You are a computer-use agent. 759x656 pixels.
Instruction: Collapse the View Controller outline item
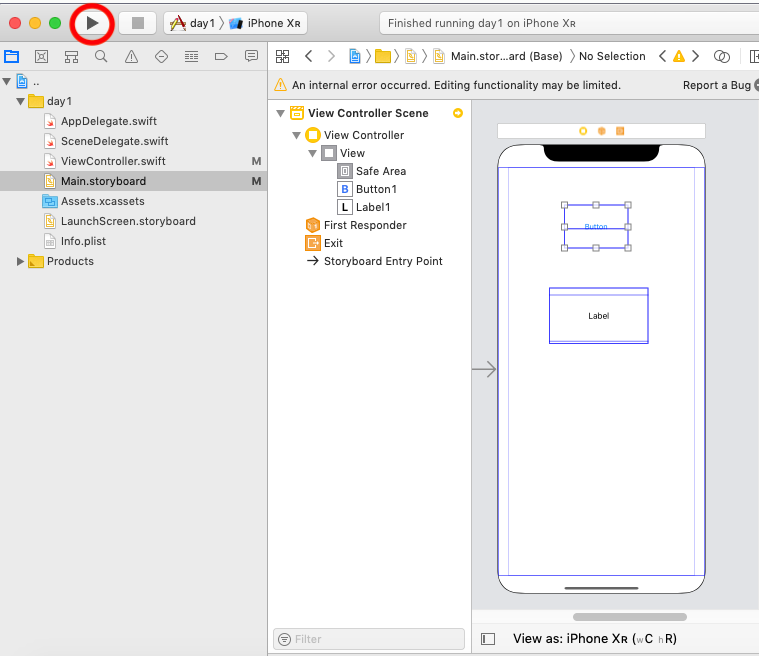click(297, 135)
